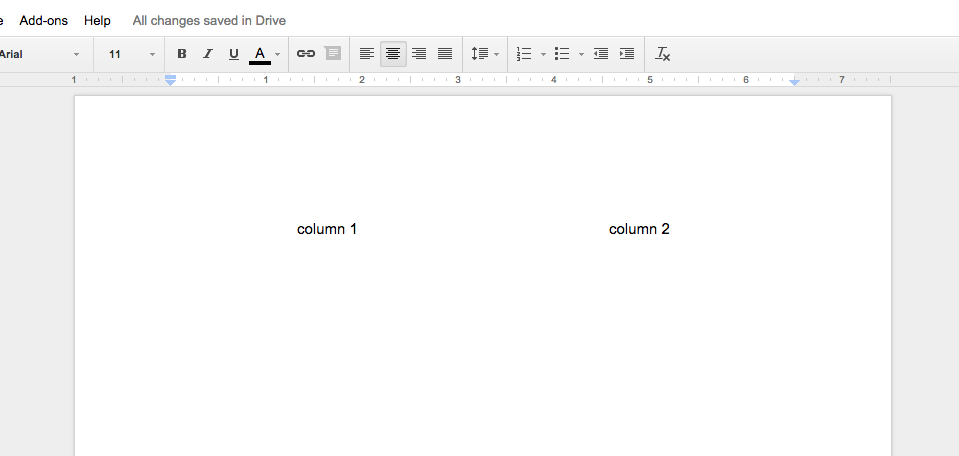Viewport: 959px width, 456px height.
Task: Toggle underline formatting
Action: pyautogui.click(x=234, y=54)
